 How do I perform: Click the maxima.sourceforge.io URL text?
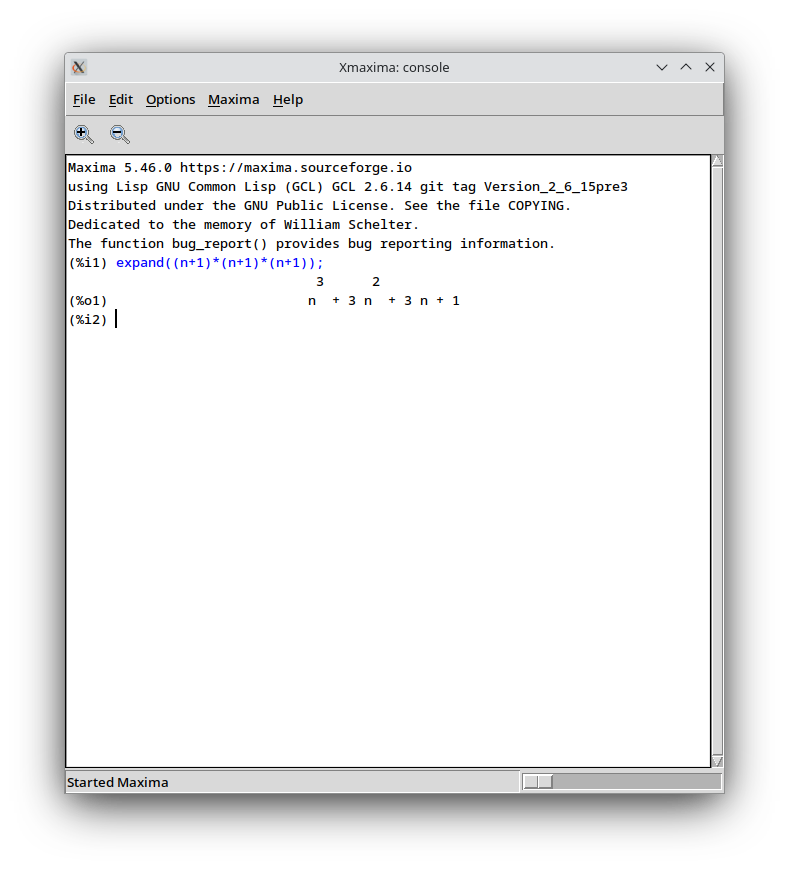tap(296, 168)
